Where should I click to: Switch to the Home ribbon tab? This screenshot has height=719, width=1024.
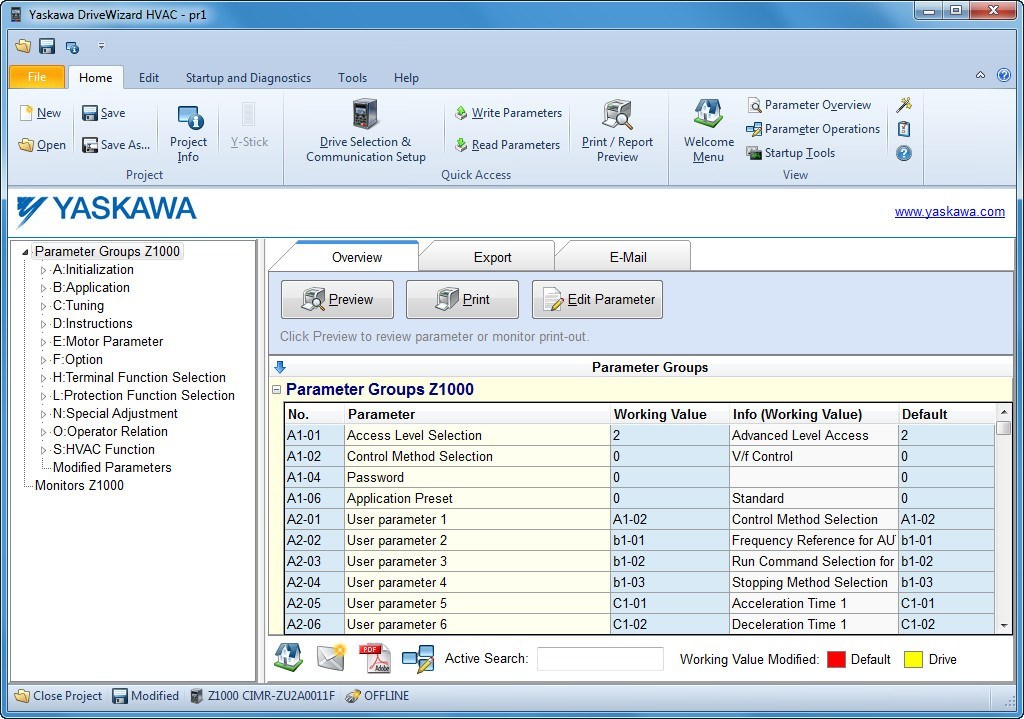click(95, 77)
